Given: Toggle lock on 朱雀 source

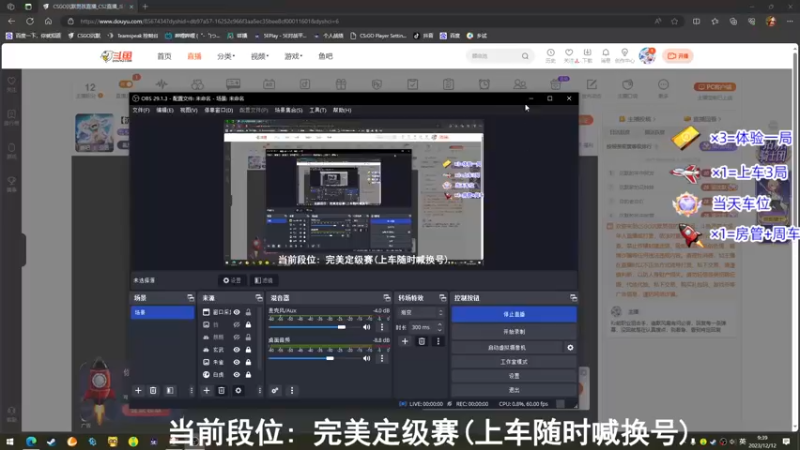Looking at the screenshot, I should click(248, 362).
